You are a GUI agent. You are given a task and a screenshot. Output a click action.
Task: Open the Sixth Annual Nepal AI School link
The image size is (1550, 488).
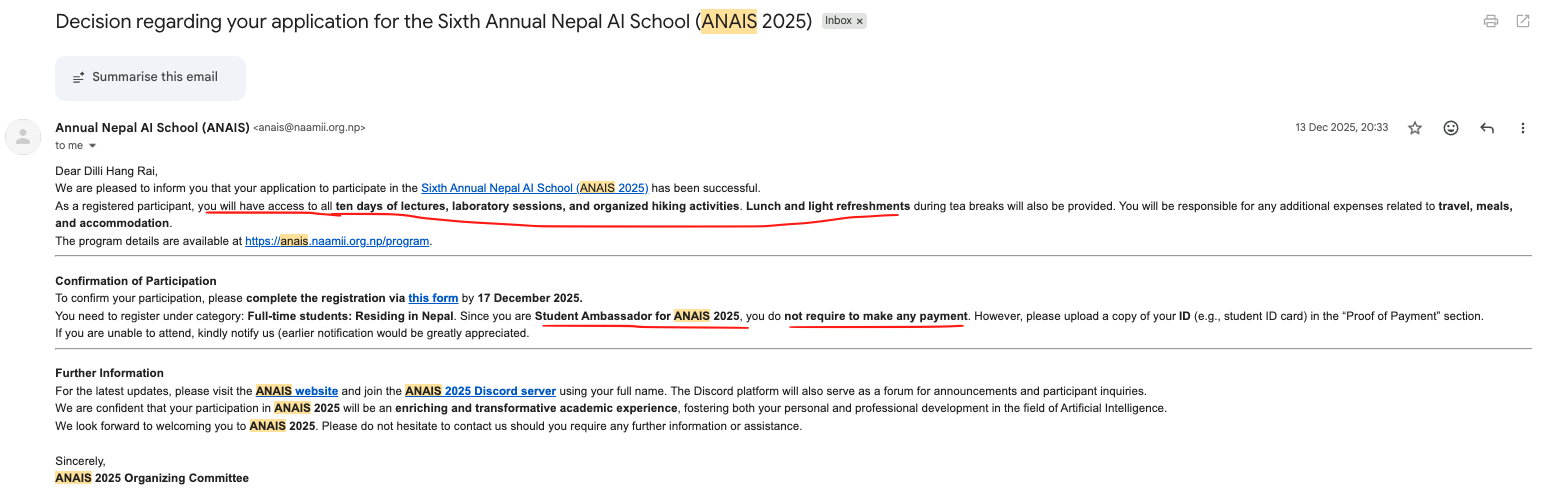pyautogui.click(x=535, y=188)
